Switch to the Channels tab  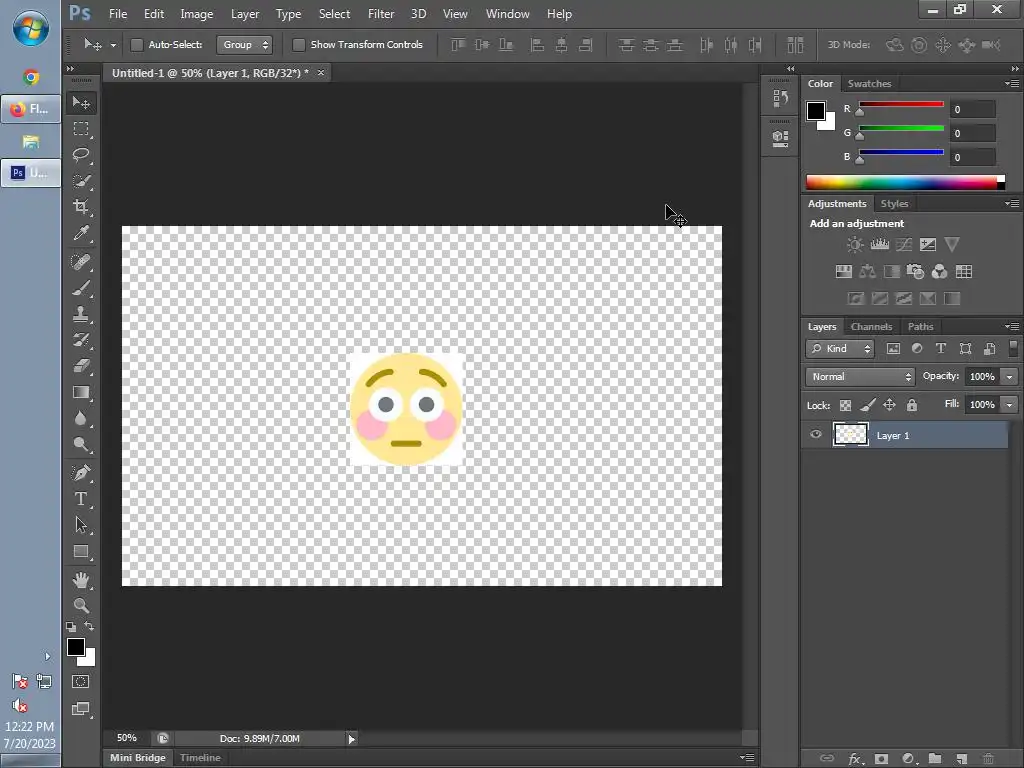coord(871,327)
